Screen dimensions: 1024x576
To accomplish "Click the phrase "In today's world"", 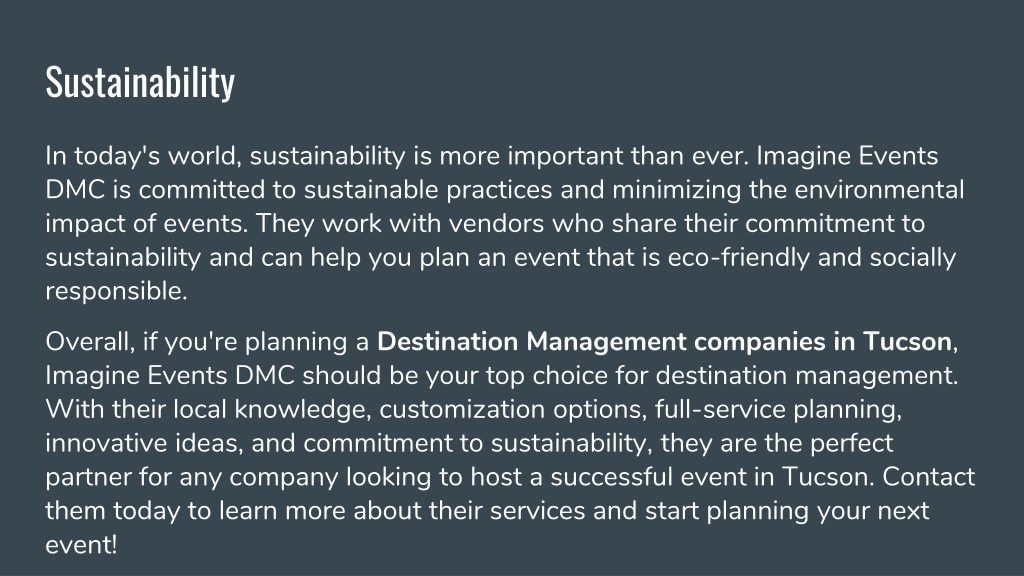I will 143,157.
